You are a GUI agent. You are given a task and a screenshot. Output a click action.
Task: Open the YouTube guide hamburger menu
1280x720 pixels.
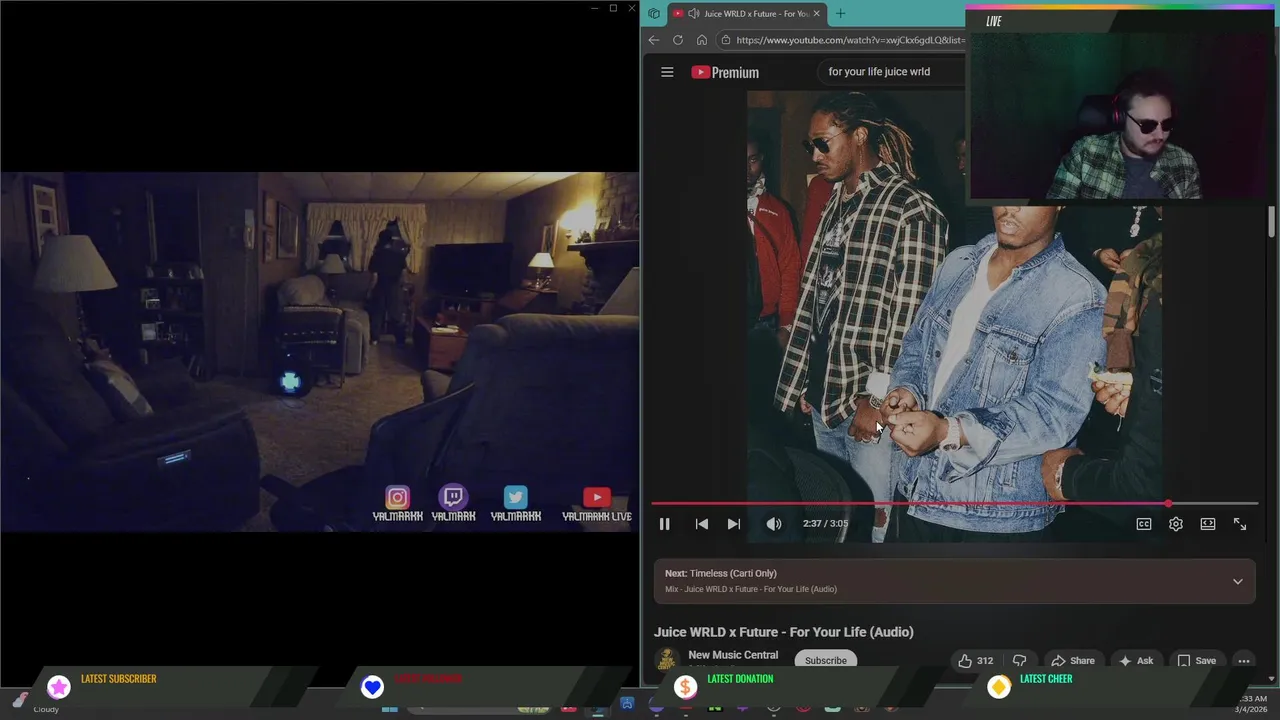click(667, 72)
